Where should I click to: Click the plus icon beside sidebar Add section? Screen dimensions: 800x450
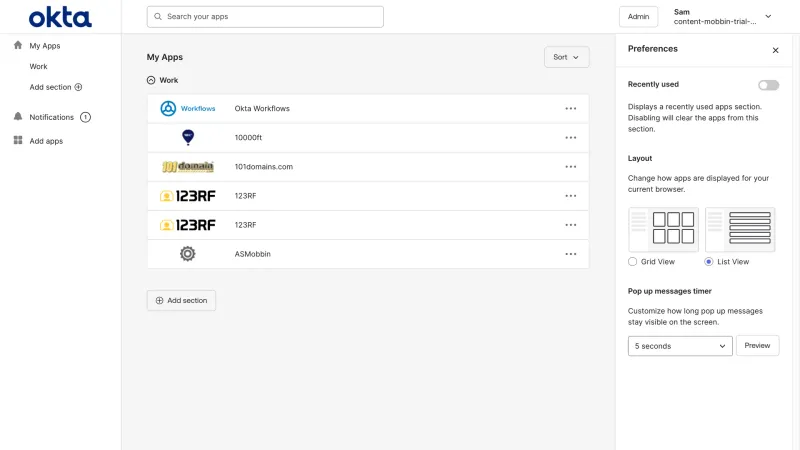coord(79,87)
